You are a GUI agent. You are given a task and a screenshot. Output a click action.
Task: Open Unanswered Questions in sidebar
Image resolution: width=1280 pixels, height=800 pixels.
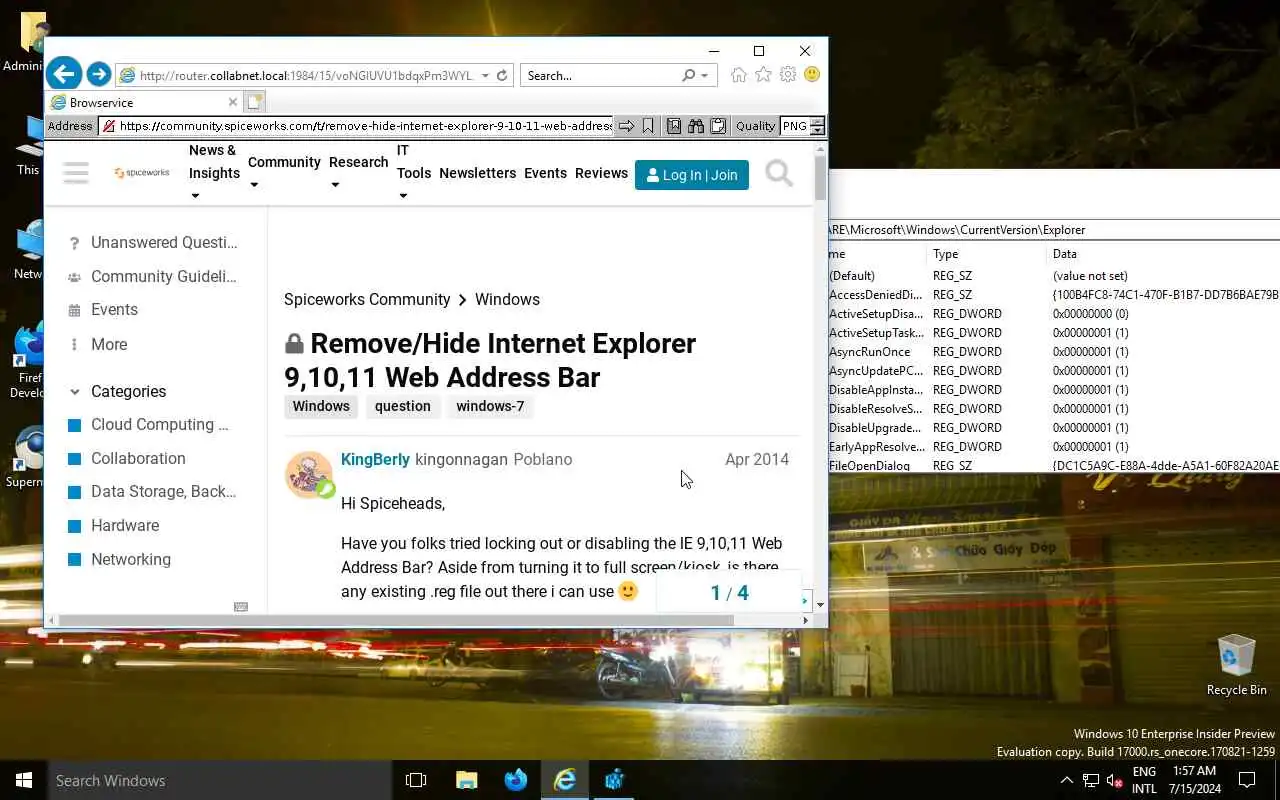click(152, 242)
